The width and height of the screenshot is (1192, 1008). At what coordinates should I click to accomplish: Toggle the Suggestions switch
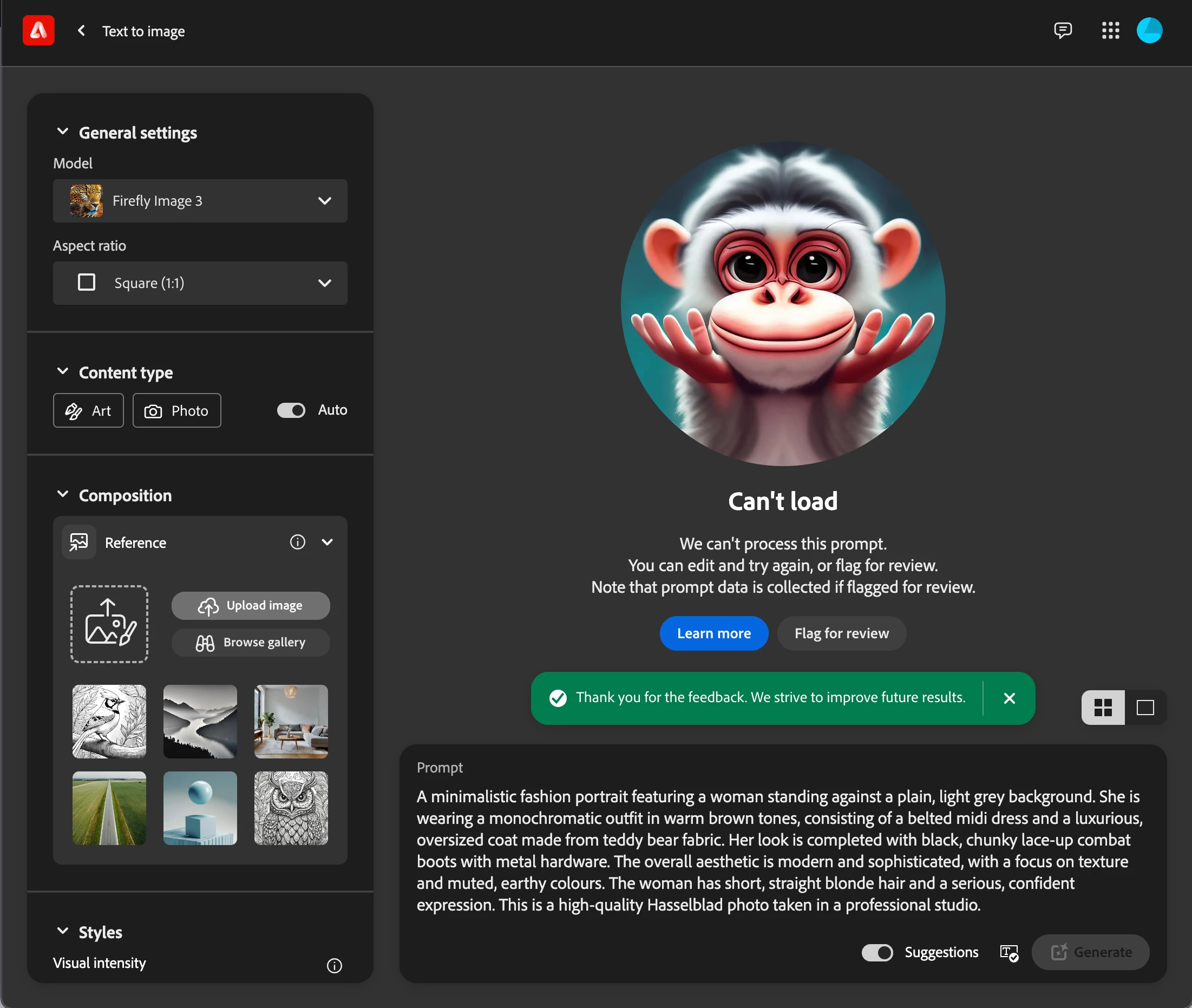(876, 953)
